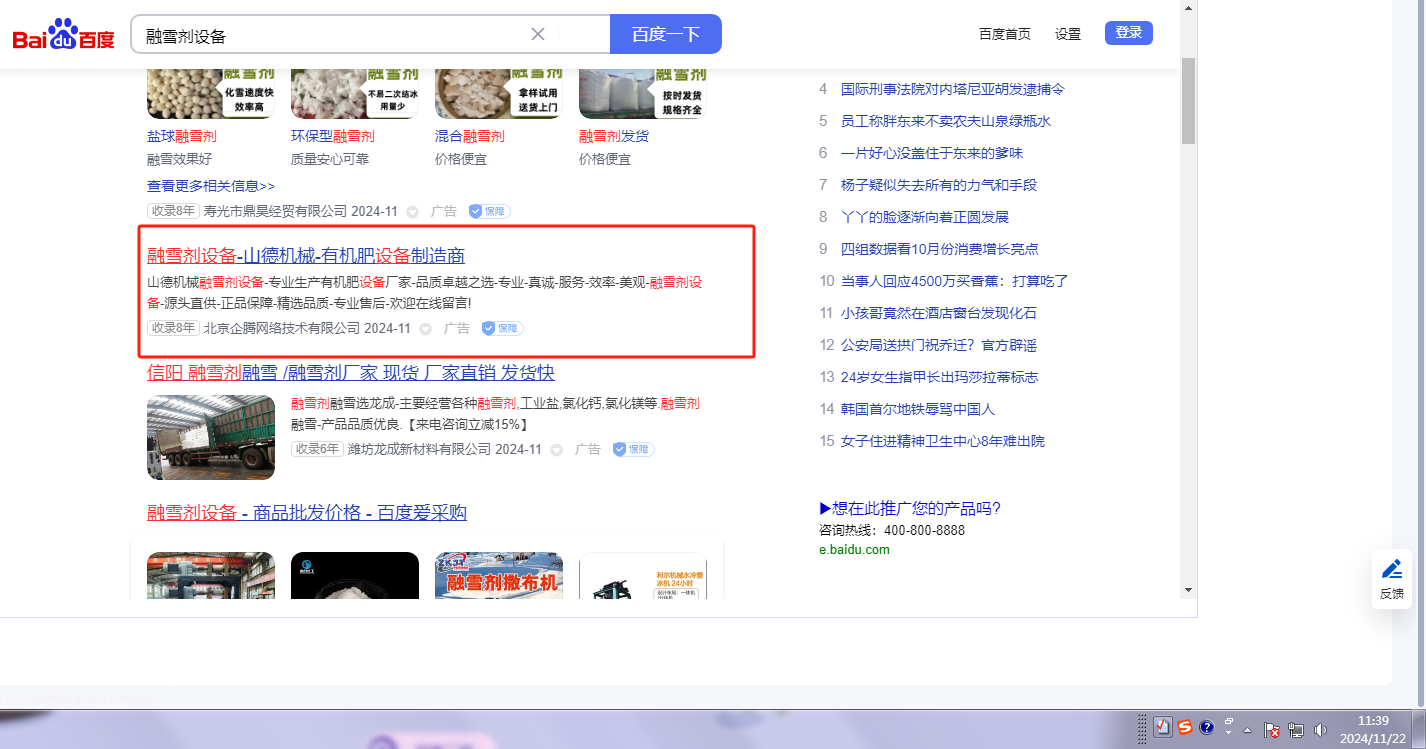The height and width of the screenshot is (749, 1426).
Task: Click the 融雪剂发货 product link
Action: click(614, 136)
